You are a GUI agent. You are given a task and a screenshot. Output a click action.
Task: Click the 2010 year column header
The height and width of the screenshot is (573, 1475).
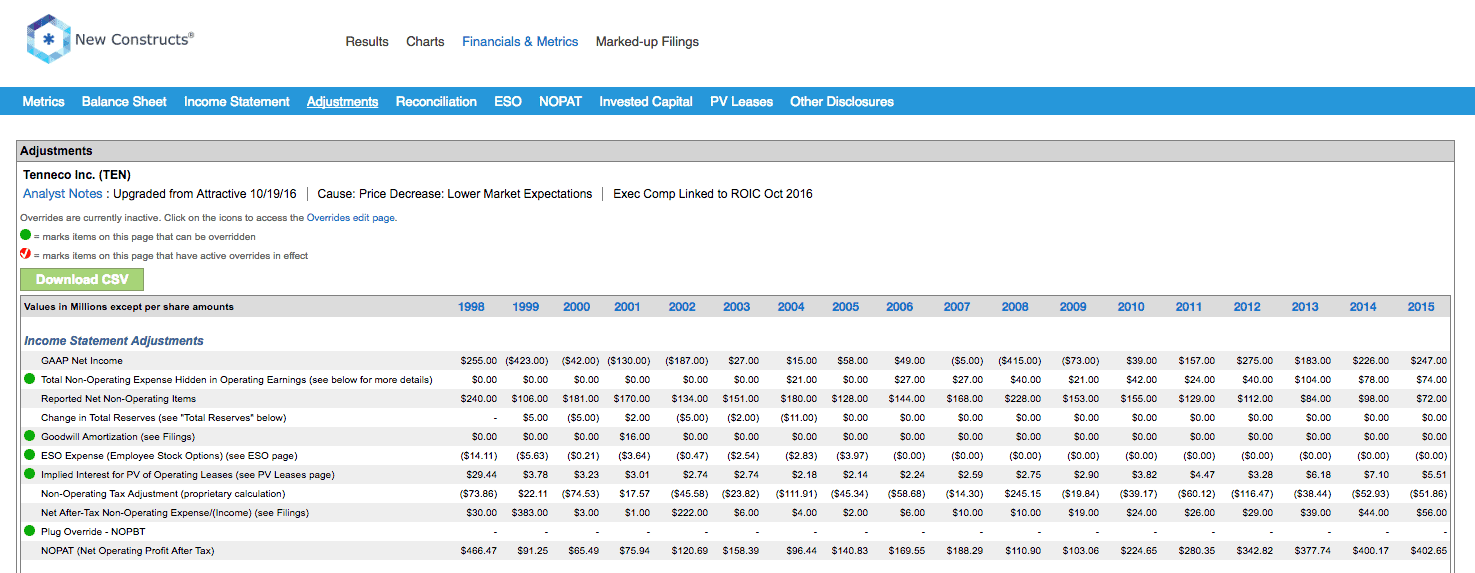pyautogui.click(x=1131, y=307)
